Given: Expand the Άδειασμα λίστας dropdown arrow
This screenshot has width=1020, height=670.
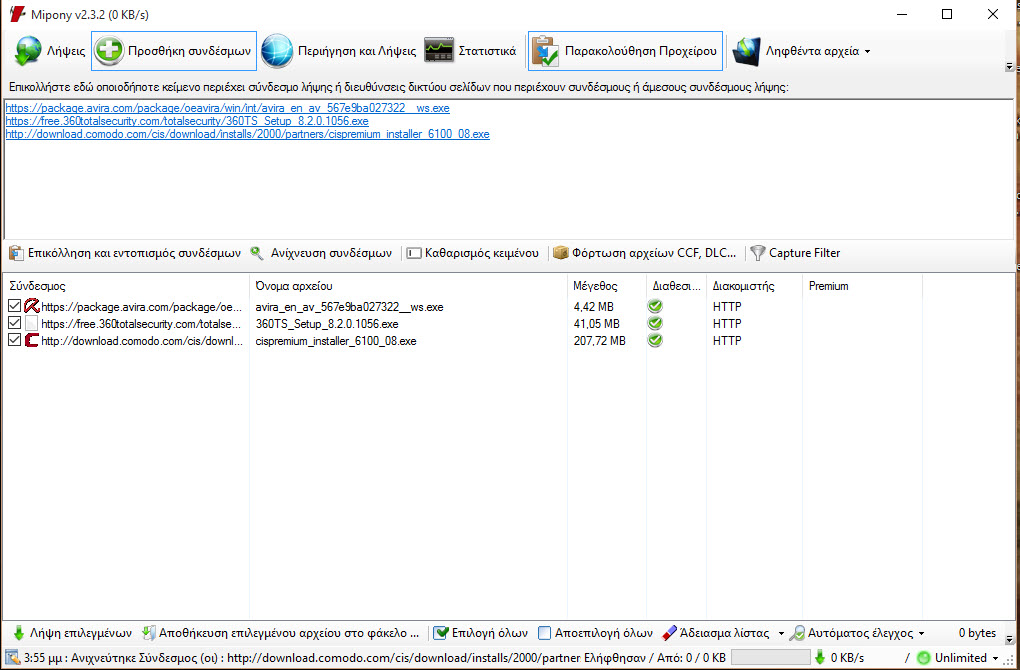Looking at the screenshot, I should (781, 633).
